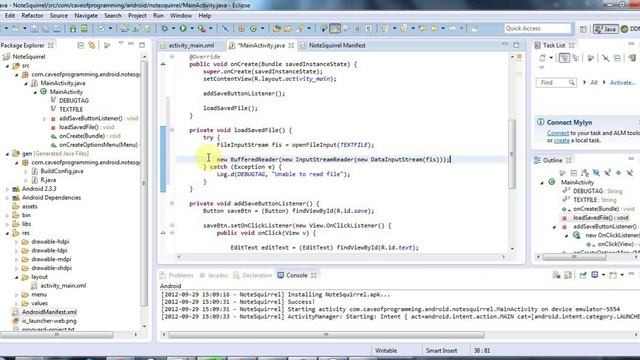The width and height of the screenshot is (640, 360).
Task: Open the Refactor menu
Action: tap(32, 16)
